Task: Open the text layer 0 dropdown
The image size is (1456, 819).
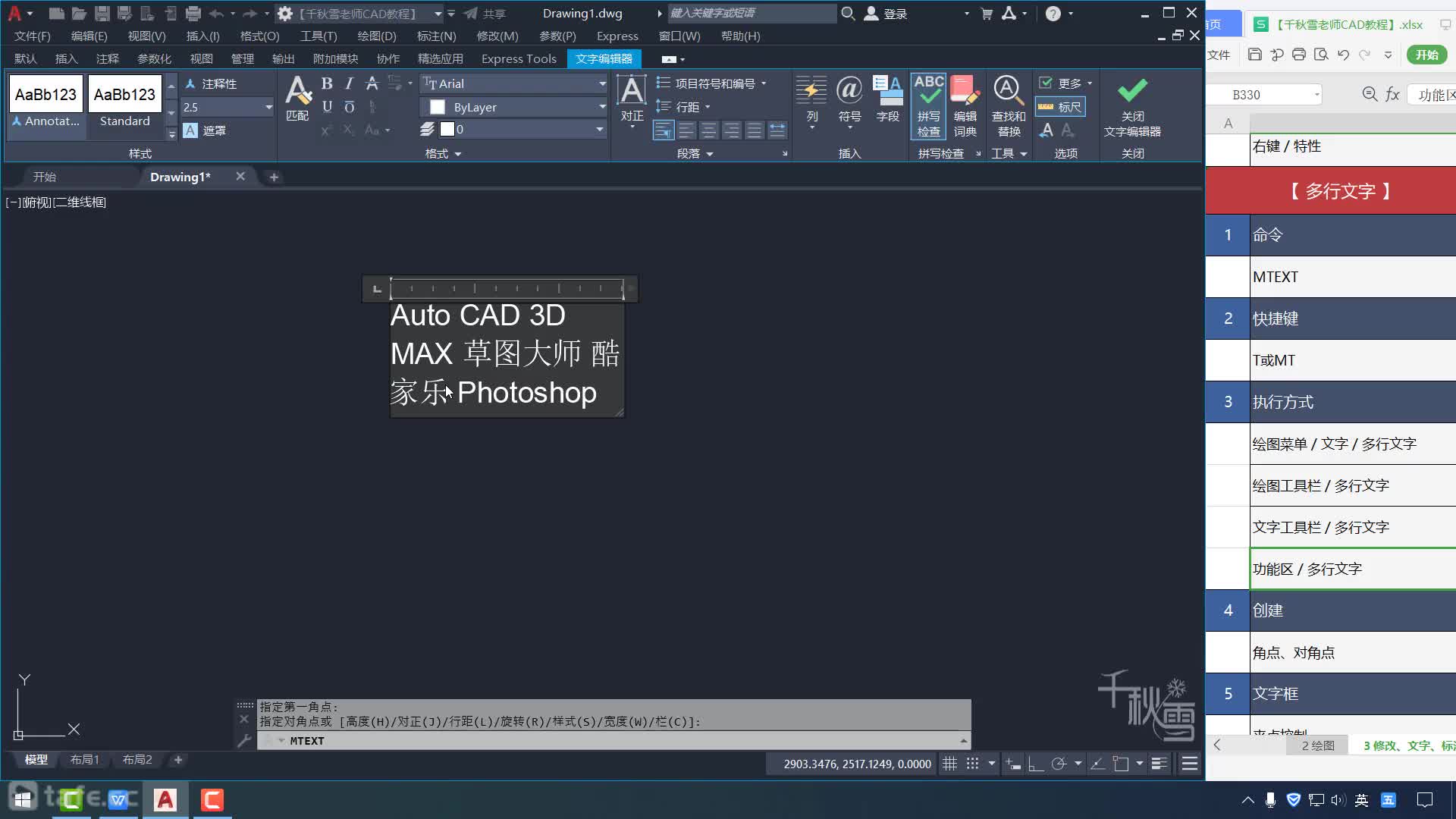Action: (x=599, y=130)
